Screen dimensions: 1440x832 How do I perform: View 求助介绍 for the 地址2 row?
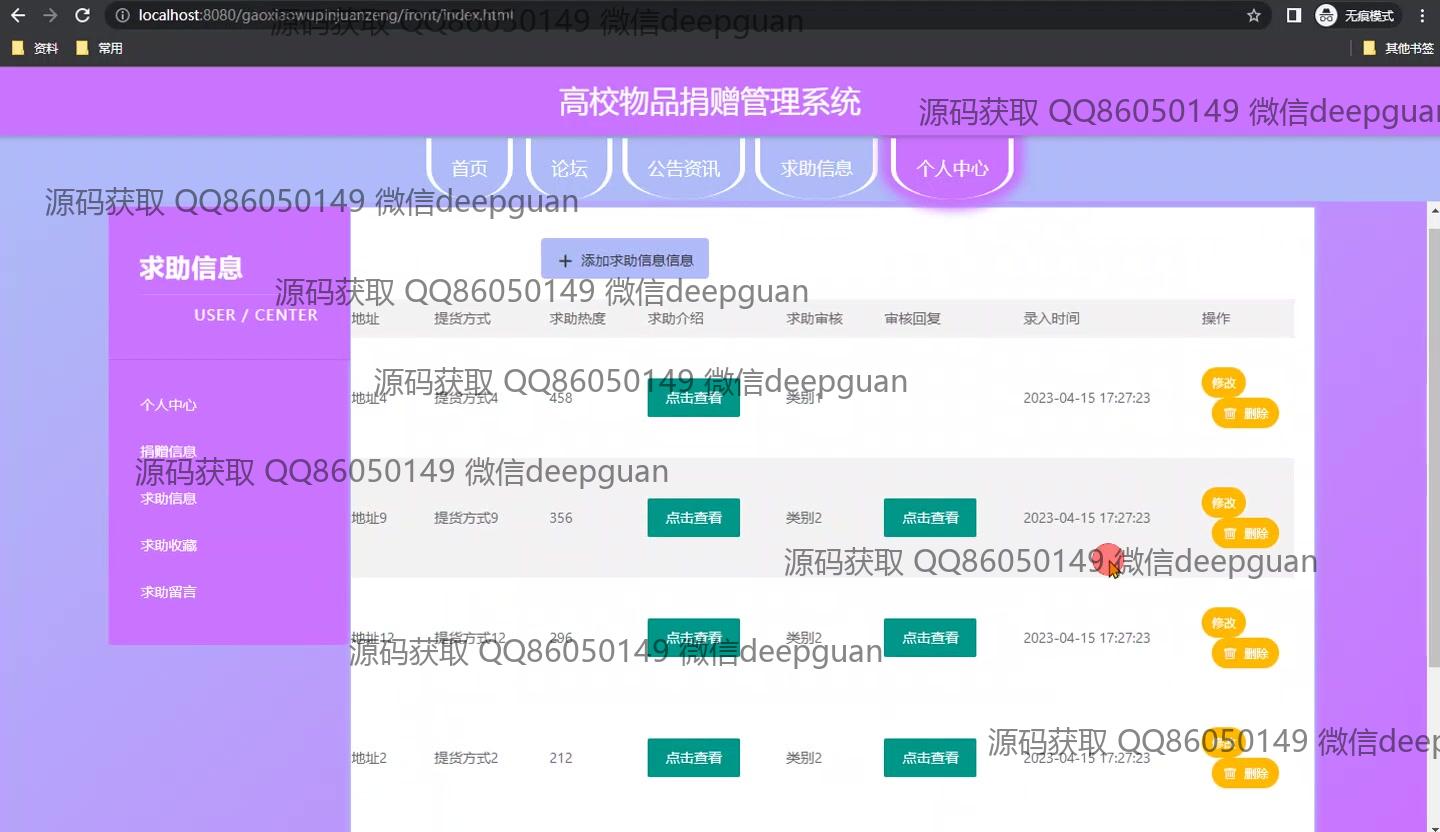point(694,758)
